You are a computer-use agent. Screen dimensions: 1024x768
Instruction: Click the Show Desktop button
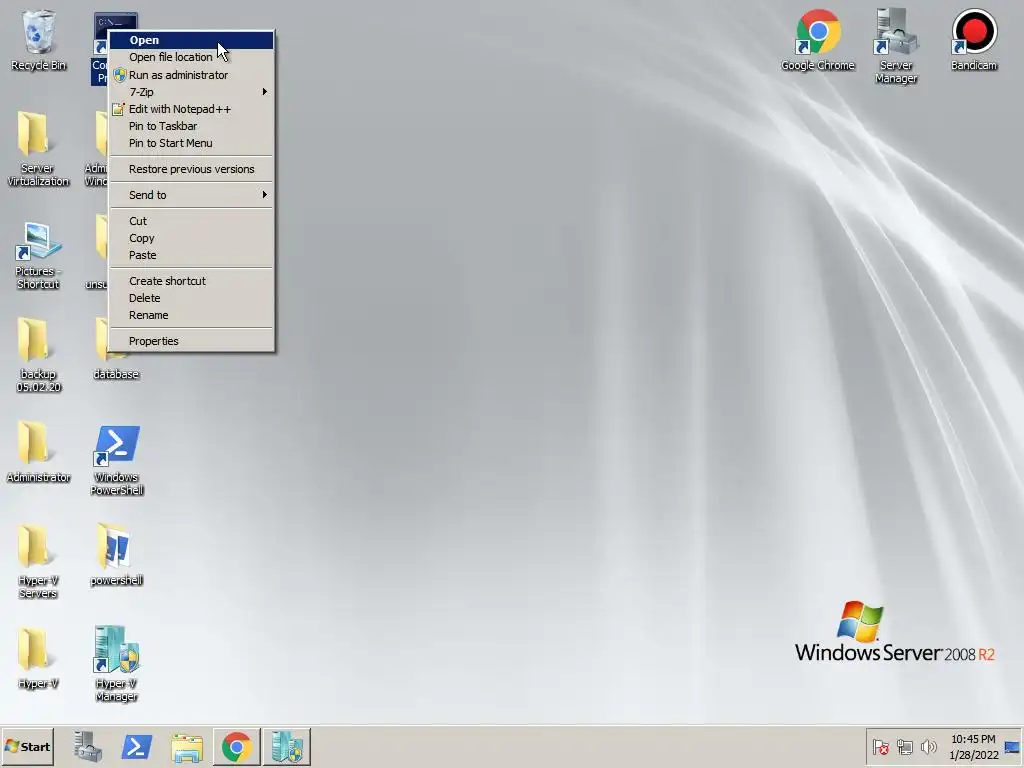click(1013, 746)
